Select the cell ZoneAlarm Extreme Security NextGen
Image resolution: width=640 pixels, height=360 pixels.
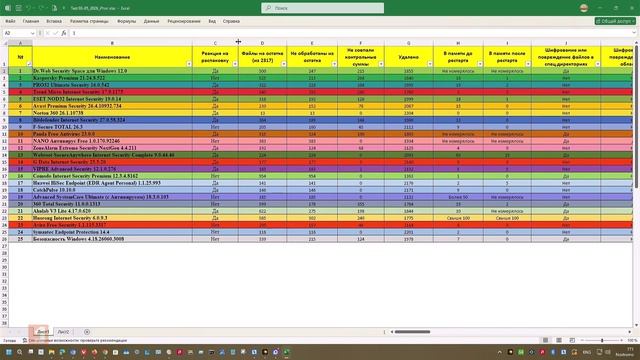112,148
